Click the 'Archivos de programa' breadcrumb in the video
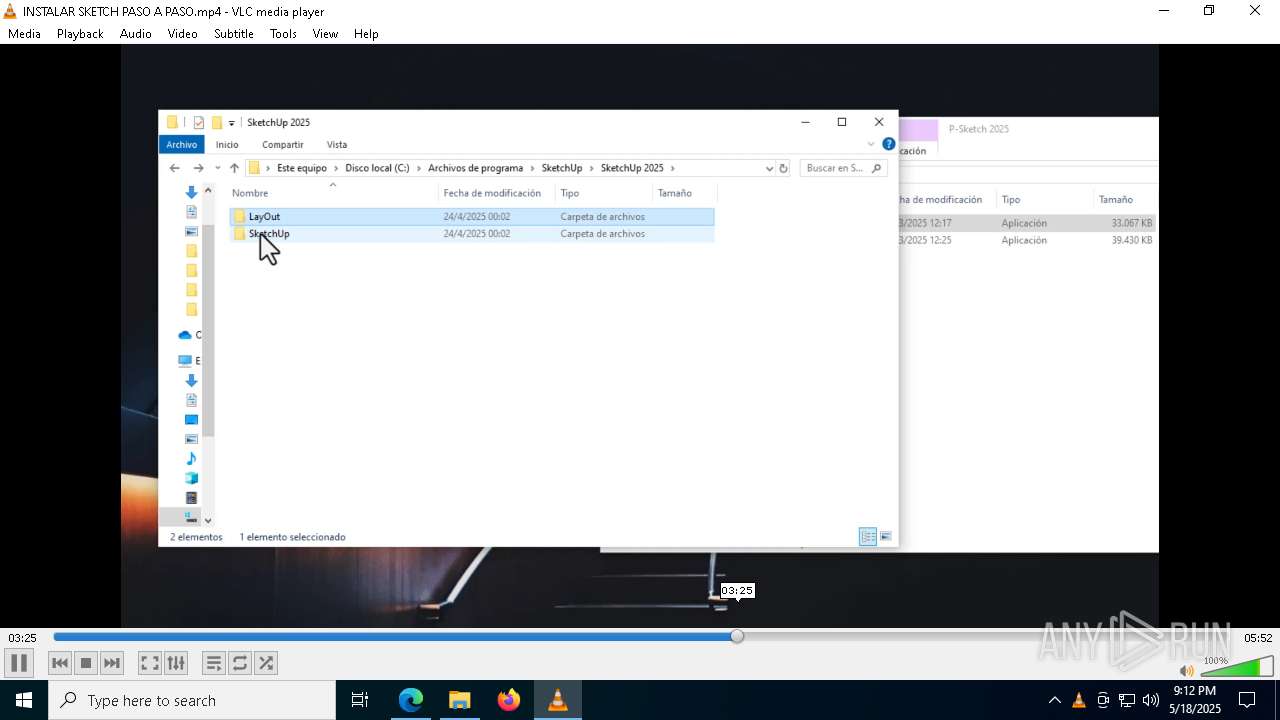This screenshot has width=1280, height=720. click(476, 168)
